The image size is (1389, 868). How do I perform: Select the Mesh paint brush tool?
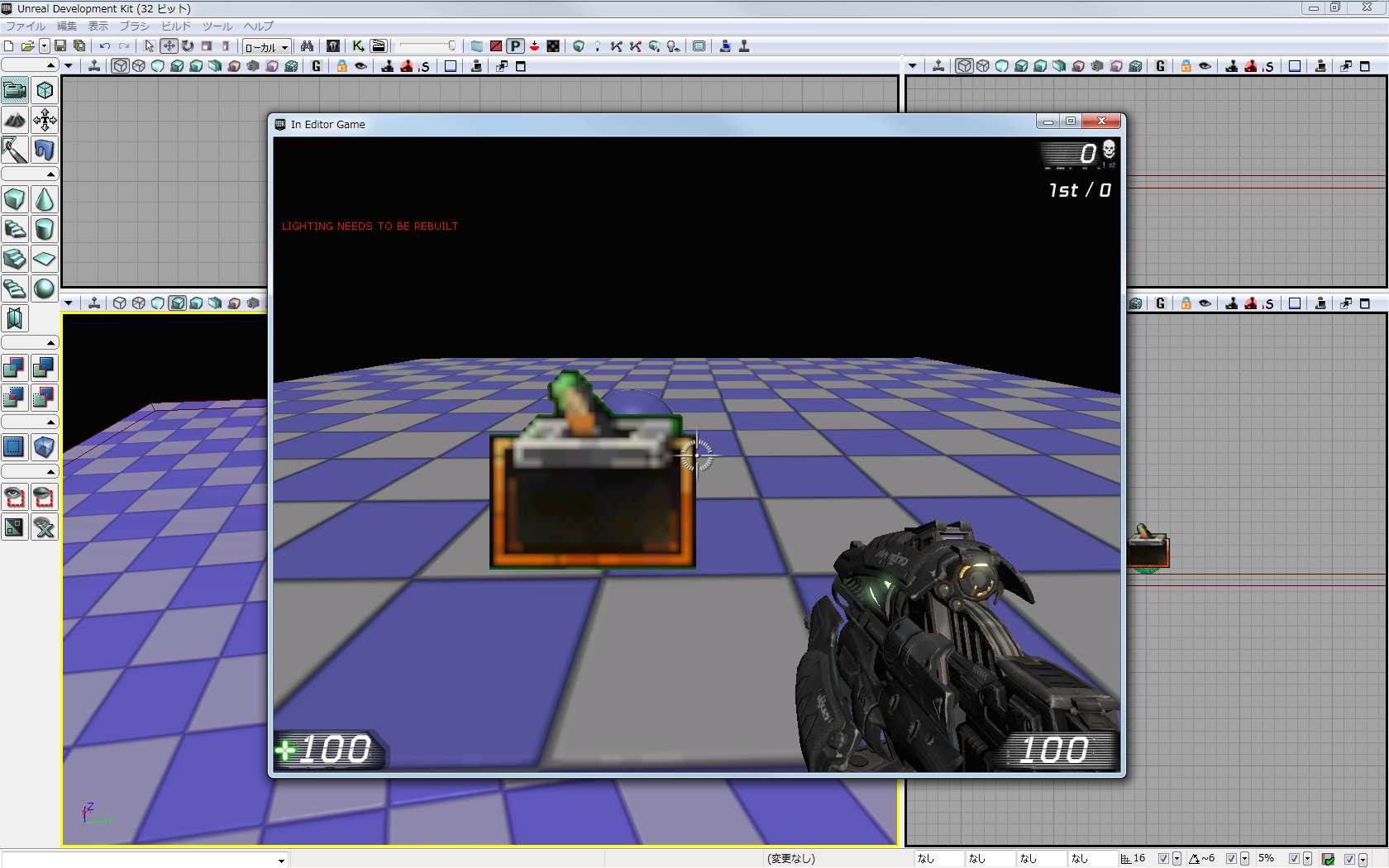click(x=15, y=150)
